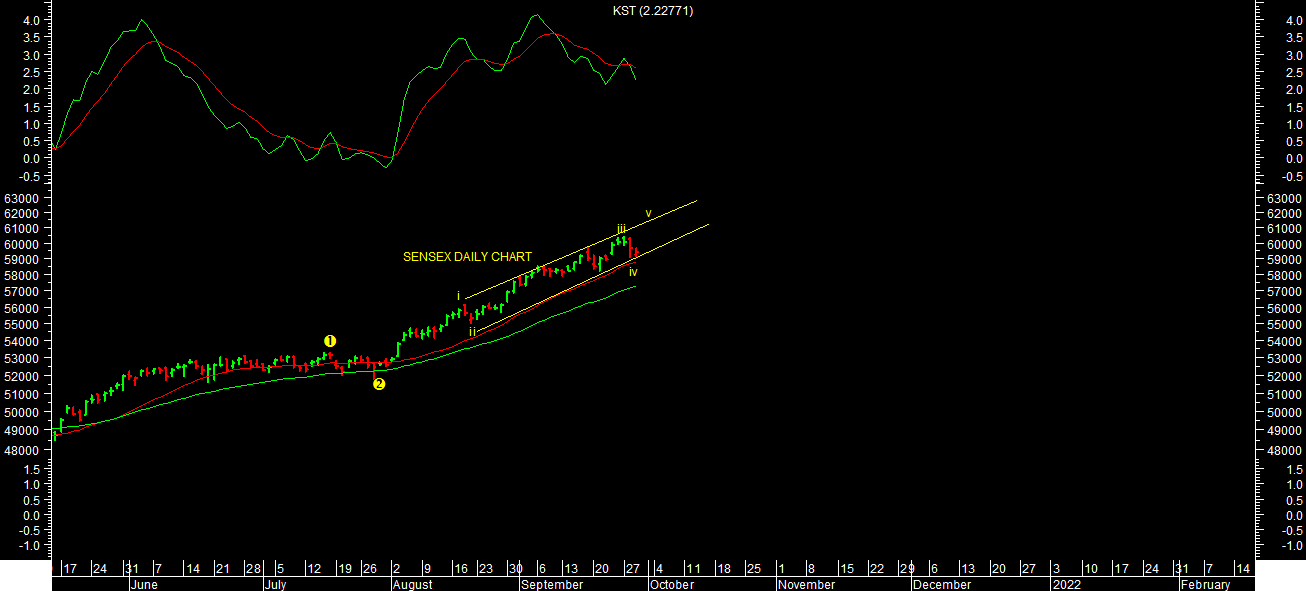Click the KST (2.22771) indicator title

[x=653, y=11]
